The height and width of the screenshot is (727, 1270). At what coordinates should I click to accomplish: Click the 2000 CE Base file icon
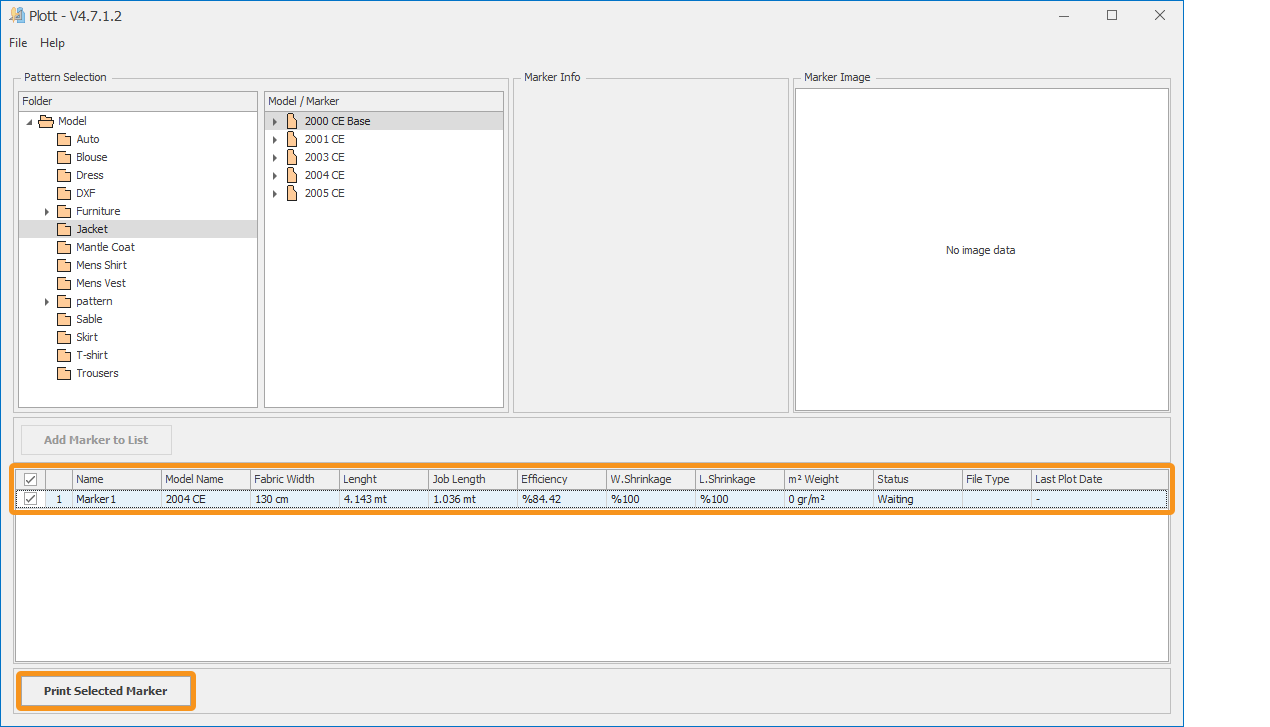[x=292, y=121]
